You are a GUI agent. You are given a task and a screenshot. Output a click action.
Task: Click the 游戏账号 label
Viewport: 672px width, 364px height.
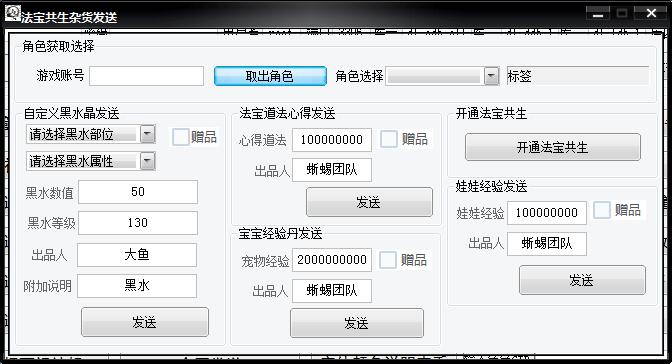pos(60,75)
